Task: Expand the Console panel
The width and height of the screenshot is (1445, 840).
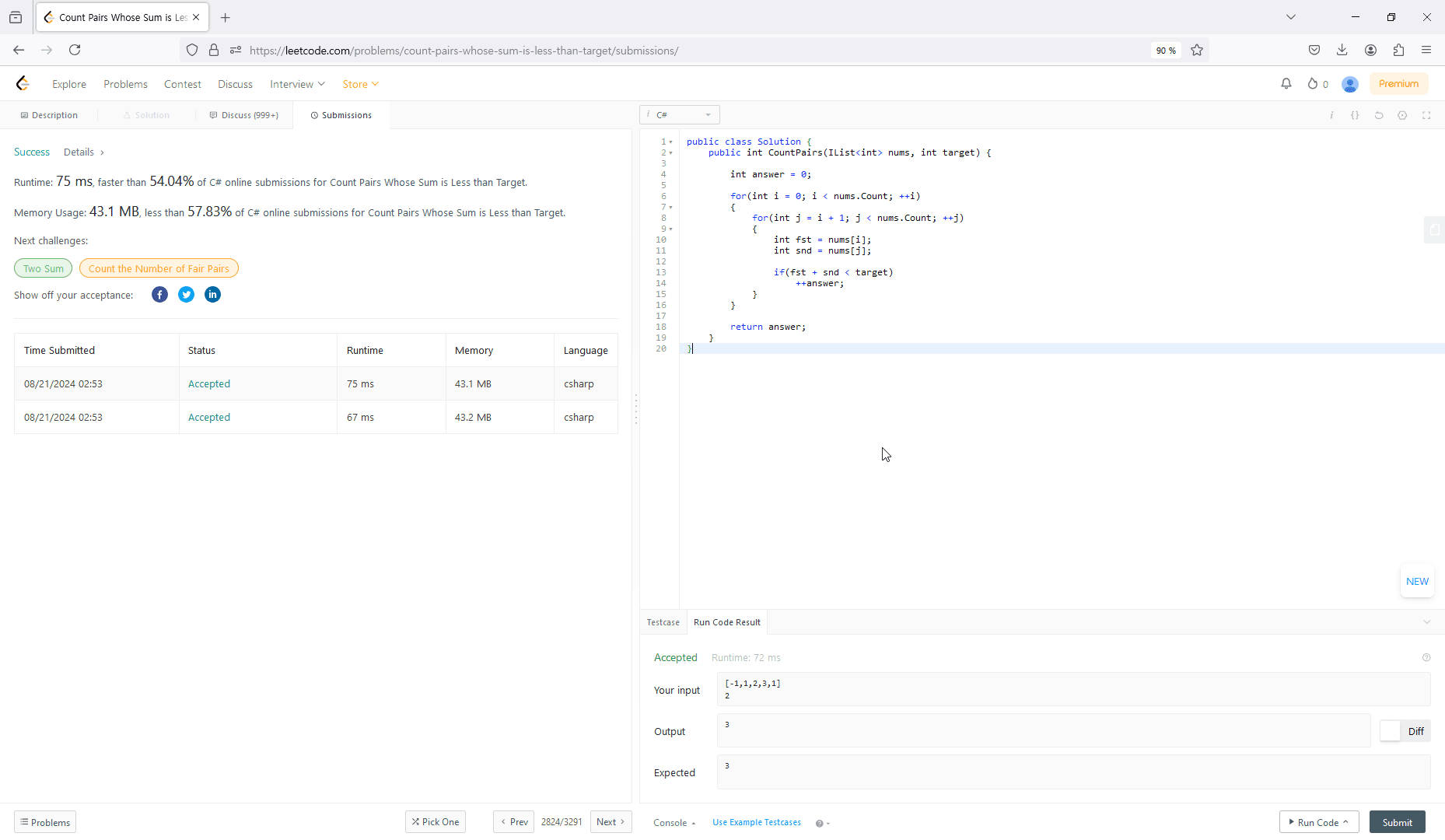Action: (674, 822)
